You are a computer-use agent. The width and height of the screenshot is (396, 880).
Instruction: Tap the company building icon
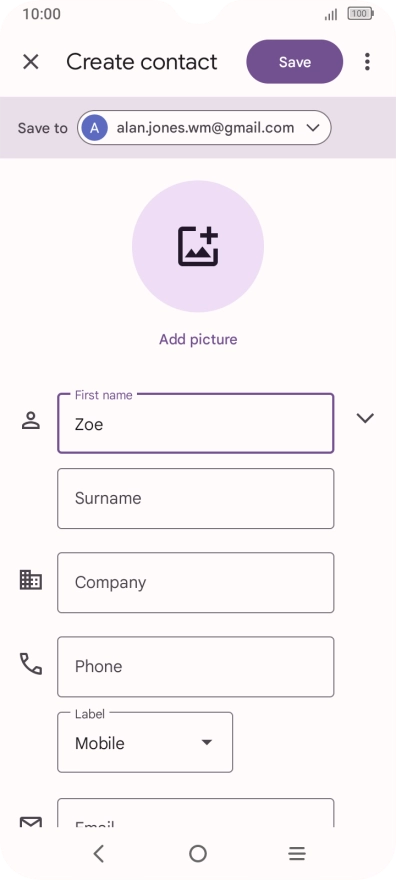point(31,580)
